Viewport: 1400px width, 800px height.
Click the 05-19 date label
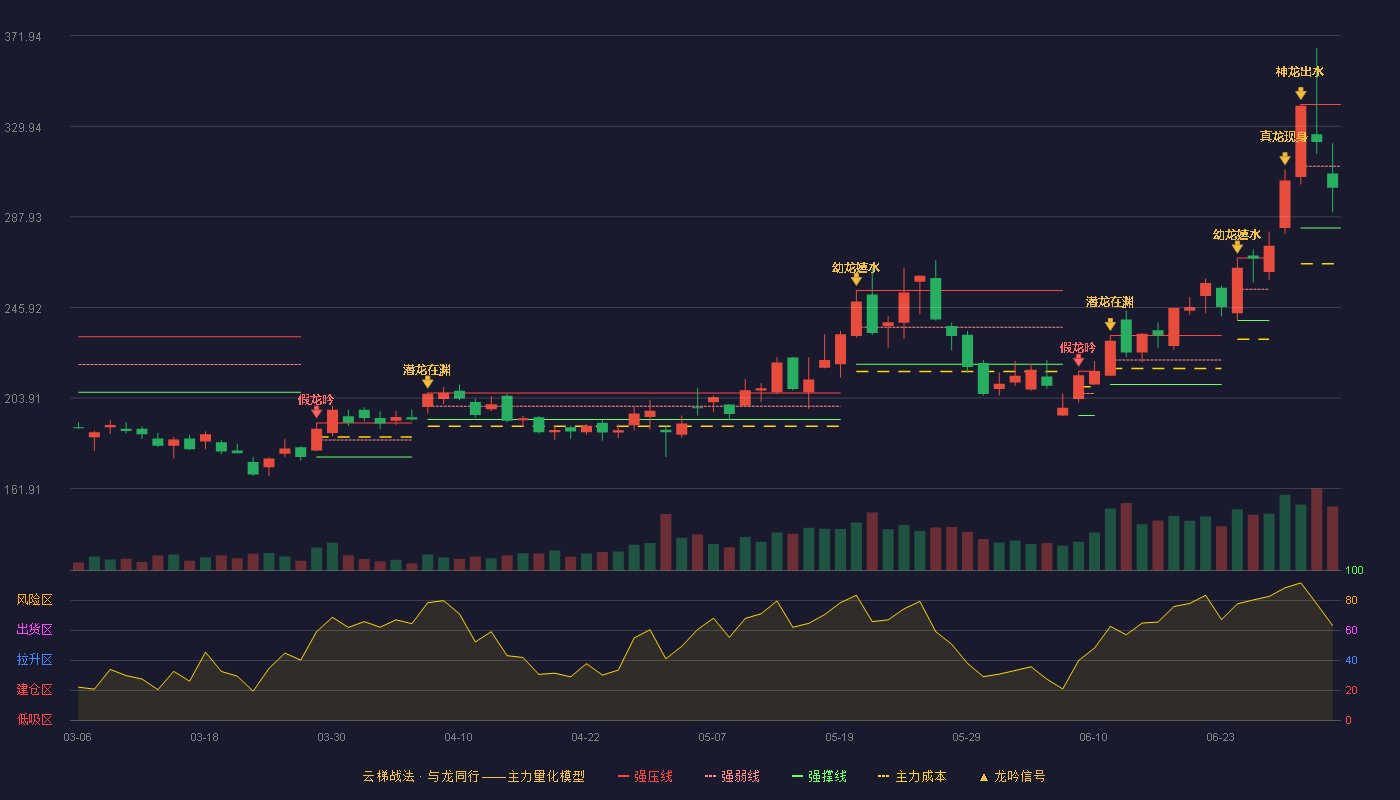[839, 737]
